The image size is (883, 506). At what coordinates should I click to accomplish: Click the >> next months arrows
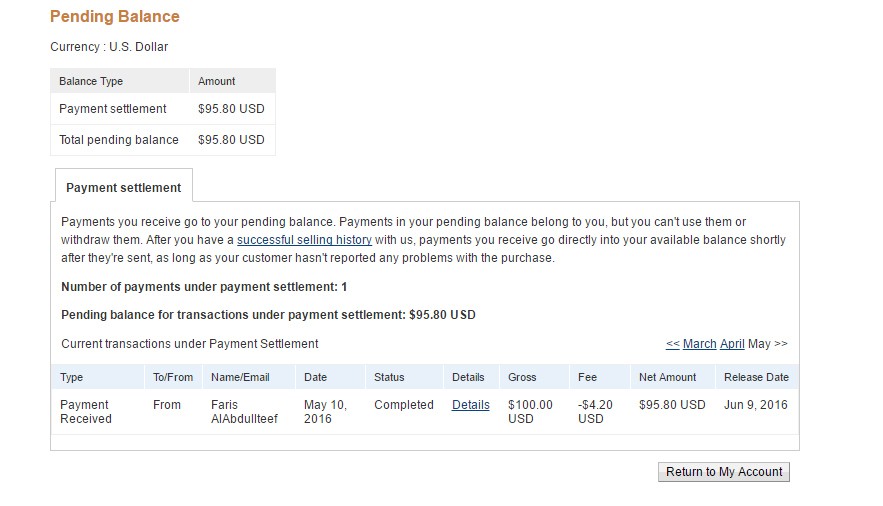tap(781, 344)
